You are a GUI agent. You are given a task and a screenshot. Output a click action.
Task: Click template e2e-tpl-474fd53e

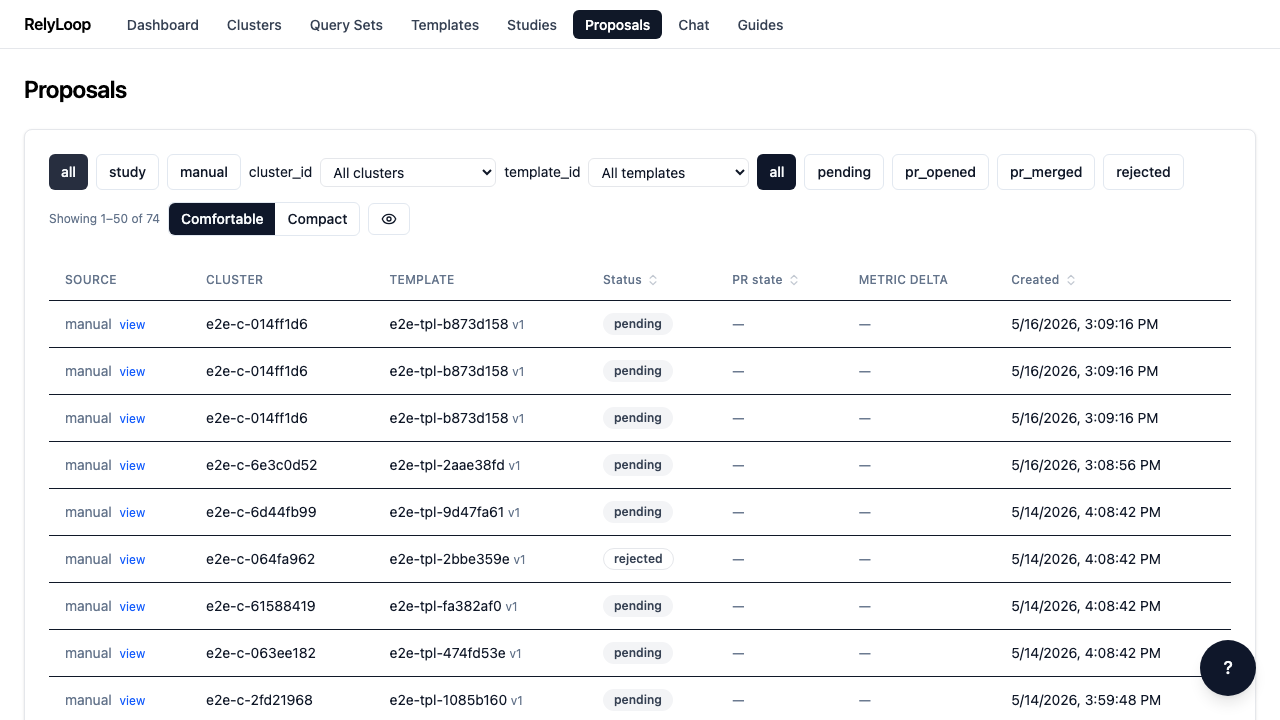(448, 653)
